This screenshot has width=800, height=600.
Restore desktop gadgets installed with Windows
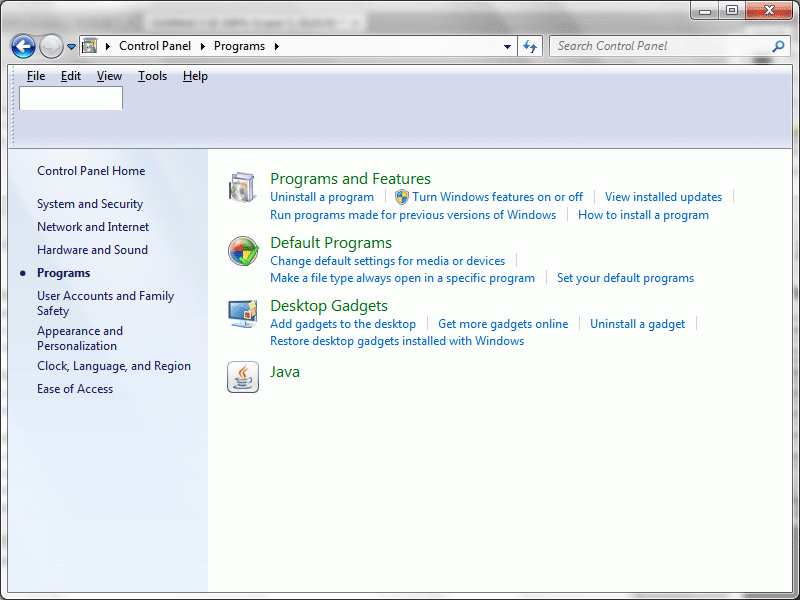[x=397, y=341]
